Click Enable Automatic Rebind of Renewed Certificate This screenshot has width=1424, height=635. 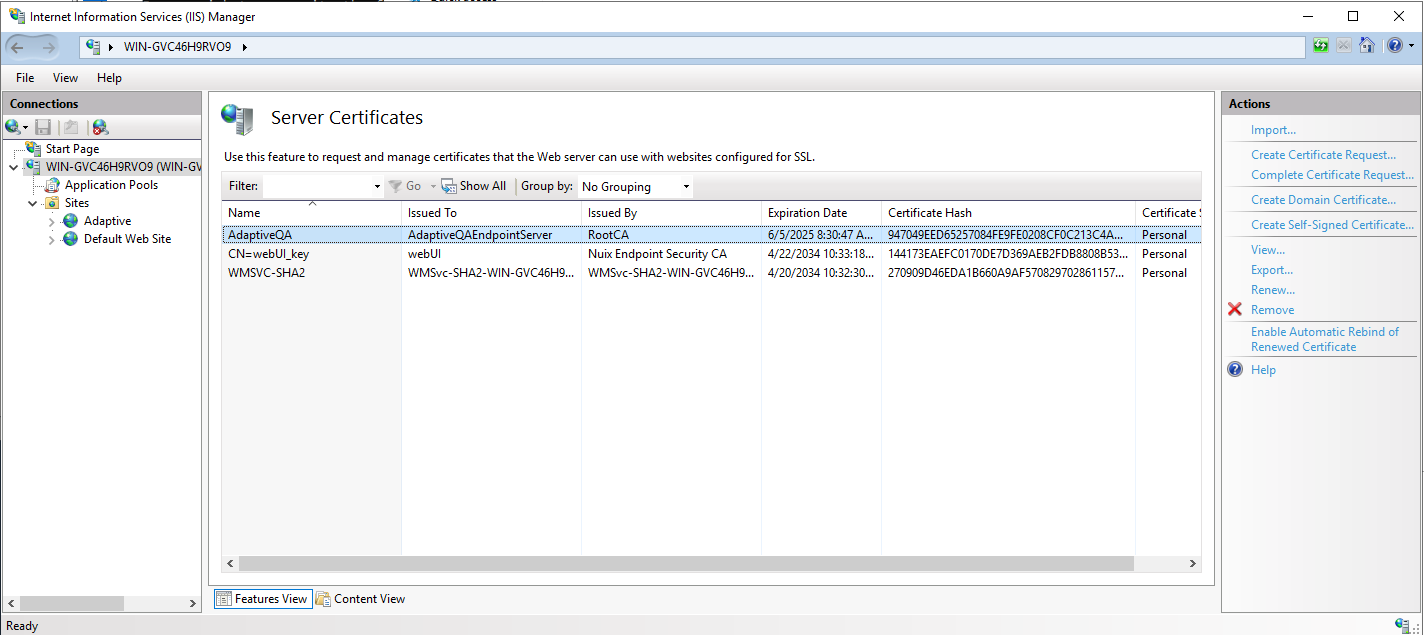click(1325, 339)
